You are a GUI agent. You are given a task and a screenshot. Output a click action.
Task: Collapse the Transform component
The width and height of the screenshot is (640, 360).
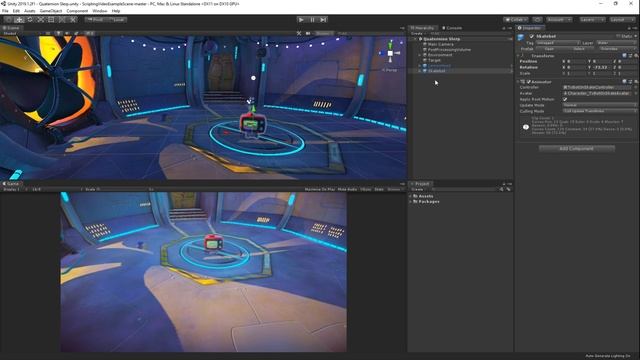[x=519, y=56]
